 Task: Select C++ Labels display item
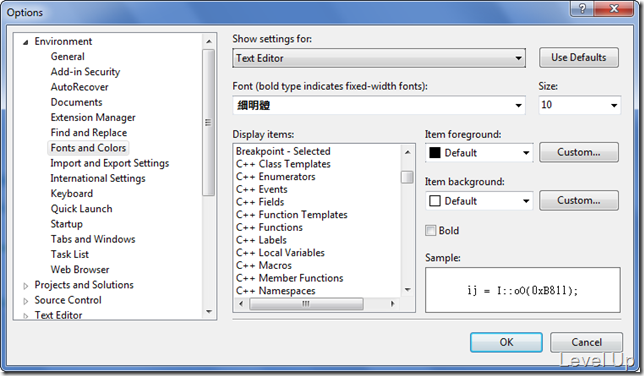point(261,240)
